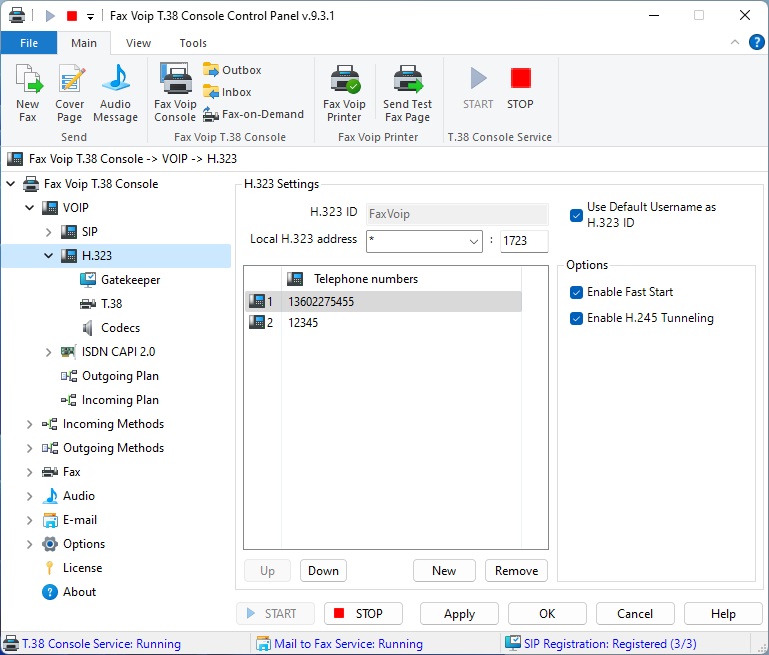The image size is (769, 655).
Task: Click the ribbon START service icon
Action: point(478,88)
